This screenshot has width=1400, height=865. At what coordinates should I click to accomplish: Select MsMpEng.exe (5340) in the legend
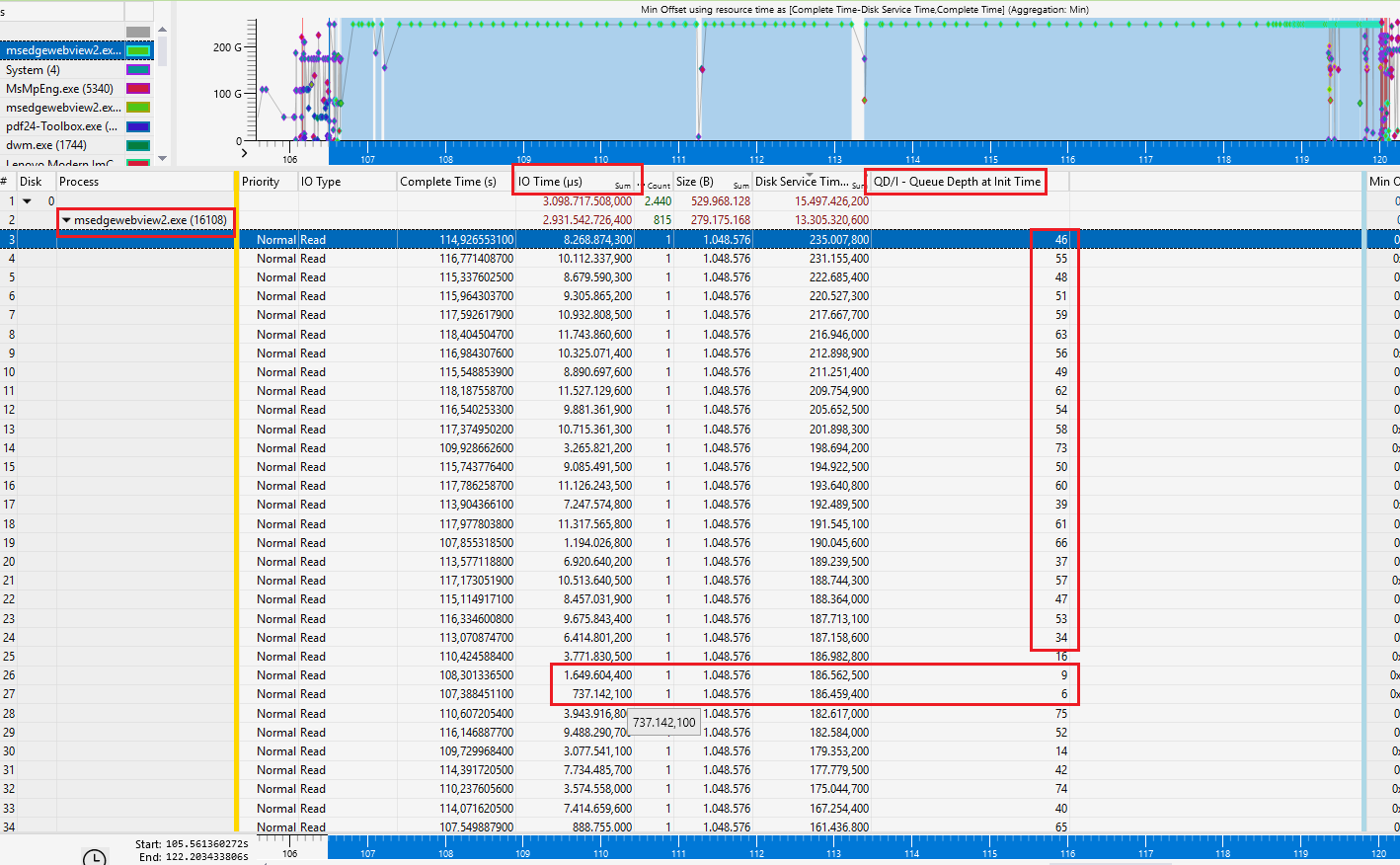(x=59, y=89)
